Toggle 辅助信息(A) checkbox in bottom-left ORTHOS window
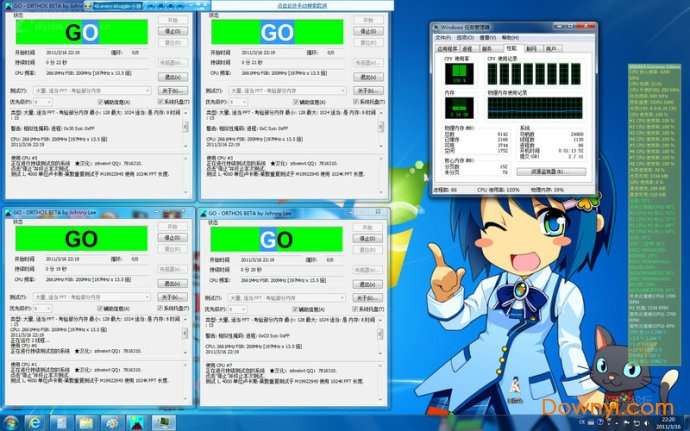The image size is (690, 431). point(100,309)
